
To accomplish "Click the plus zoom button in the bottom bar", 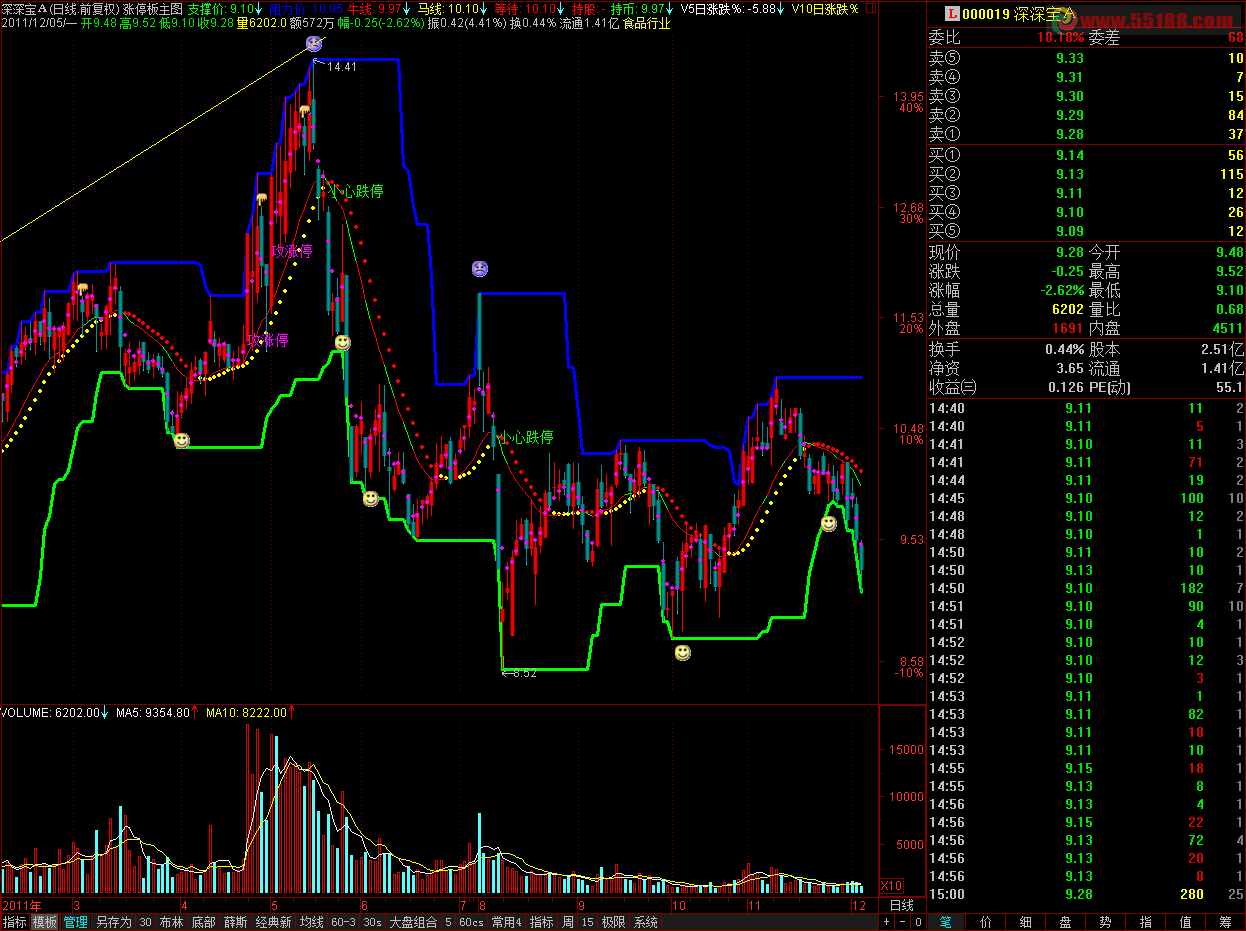I will coord(886,922).
